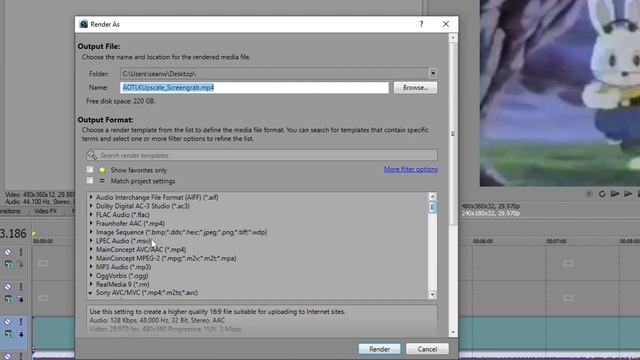Image resolution: width=640 pixels, height=360 pixels.
Task: Click the record button under preview
Action: pyautogui.click(x=589, y=194)
